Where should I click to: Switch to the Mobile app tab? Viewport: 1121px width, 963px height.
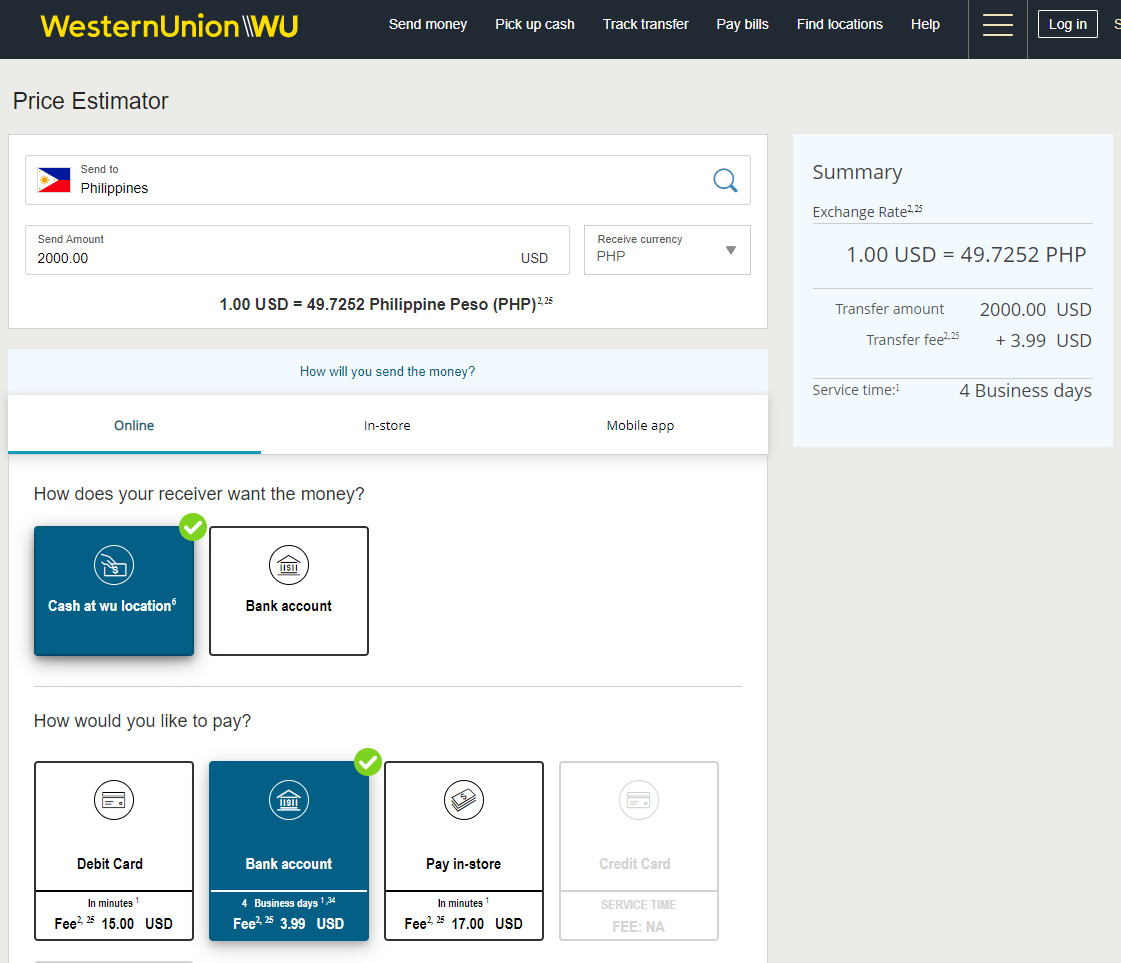pyautogui.click(x=641, y=425)
